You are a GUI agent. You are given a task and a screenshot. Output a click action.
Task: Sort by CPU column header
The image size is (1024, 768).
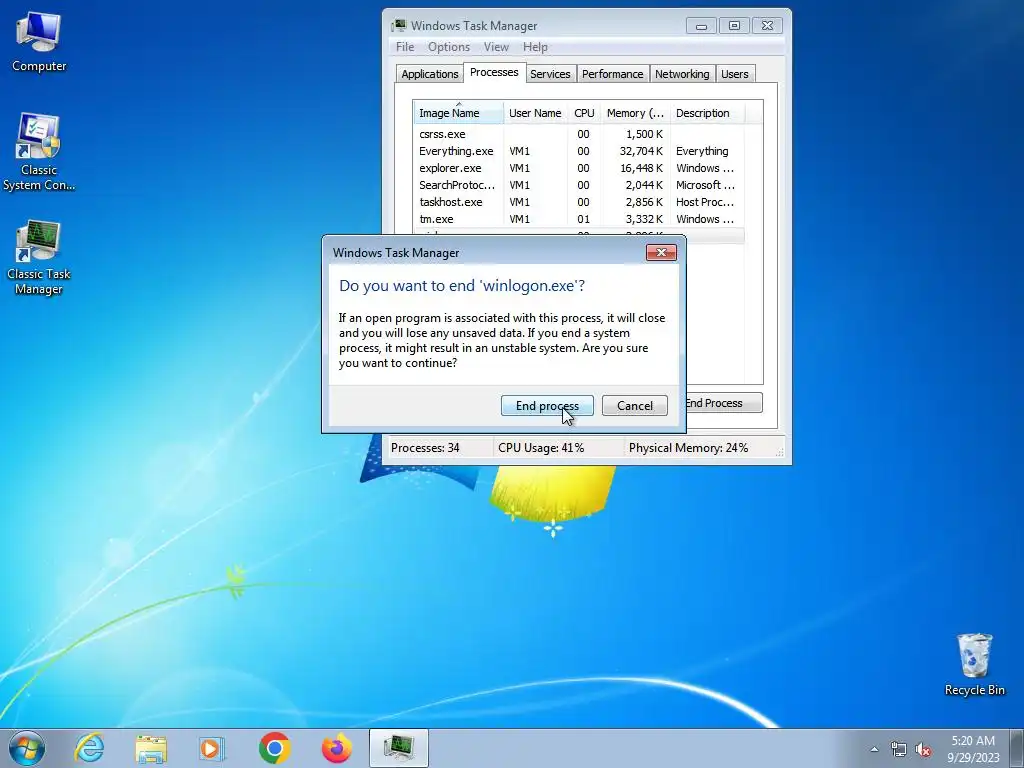pyautogui.click(x=584, y=113)
